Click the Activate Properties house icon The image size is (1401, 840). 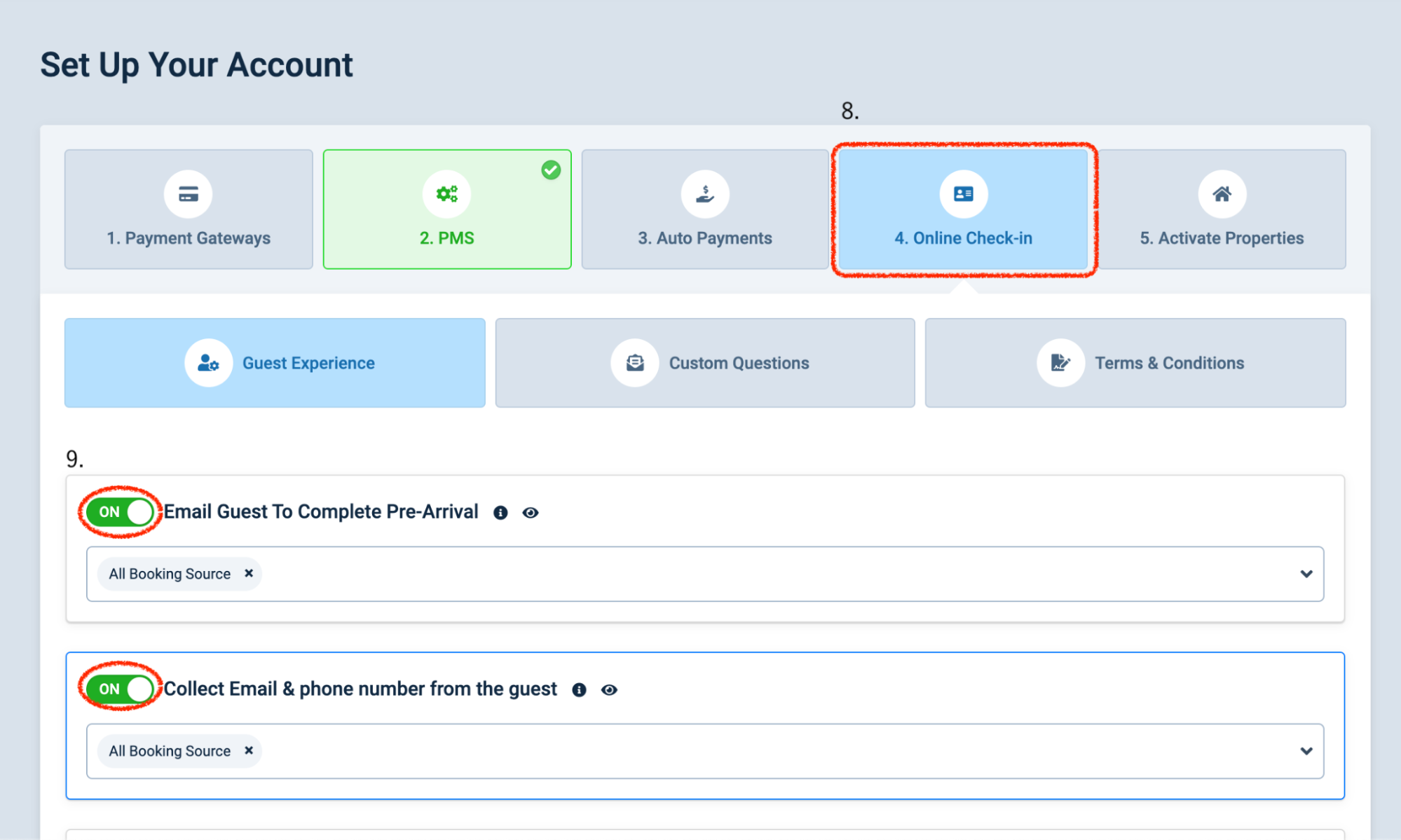click(x=1222, y=194)
